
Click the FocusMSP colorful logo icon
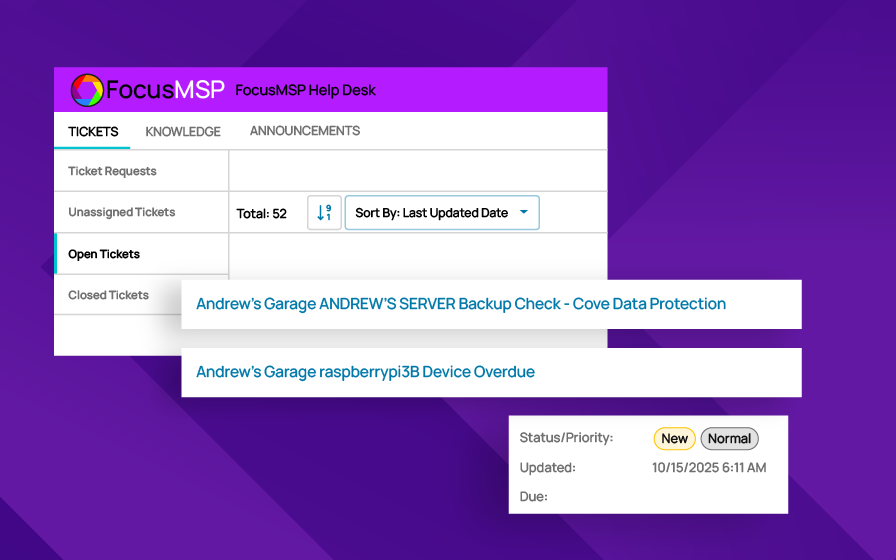click(x=87, y=90)
